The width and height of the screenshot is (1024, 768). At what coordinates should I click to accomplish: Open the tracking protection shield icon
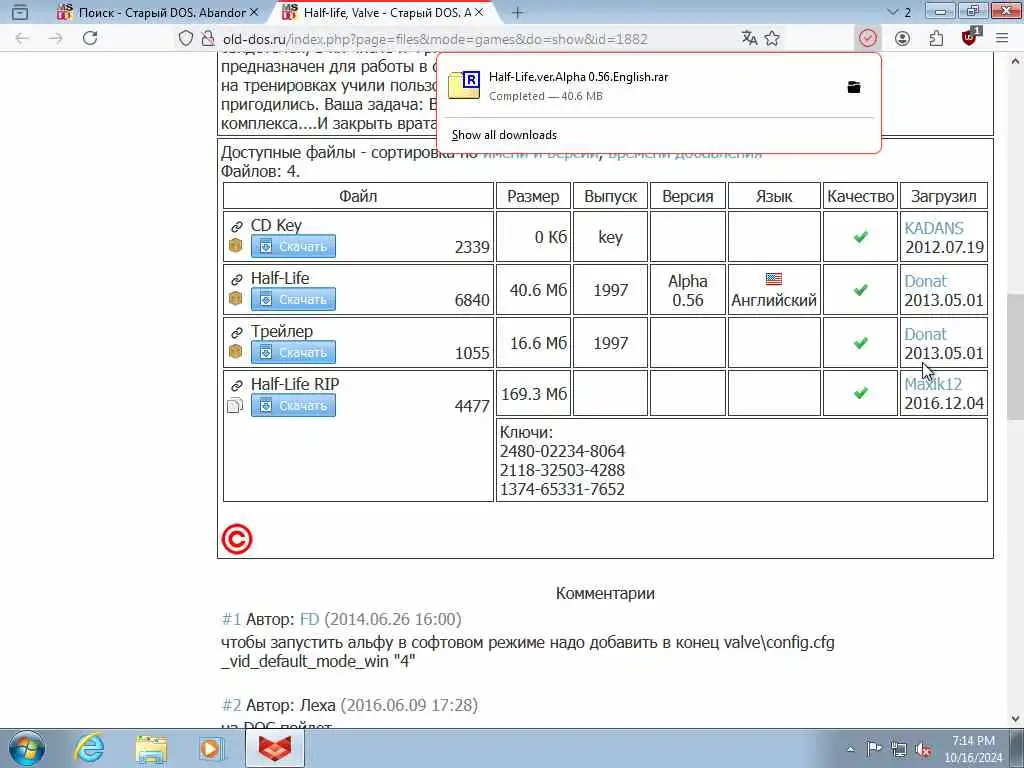click(x=186, y=39)
